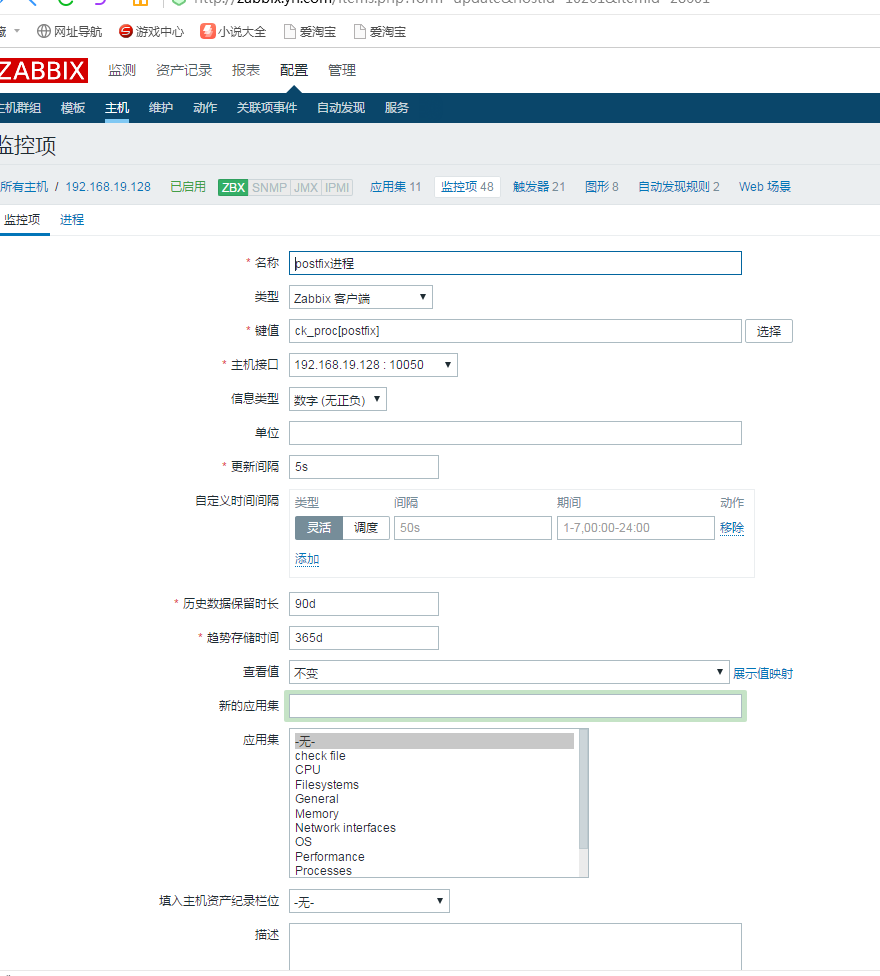Open 应用集 11 link
Viewport: 880px width, 976px height.
pyautogui.click(x=395, y=187)
